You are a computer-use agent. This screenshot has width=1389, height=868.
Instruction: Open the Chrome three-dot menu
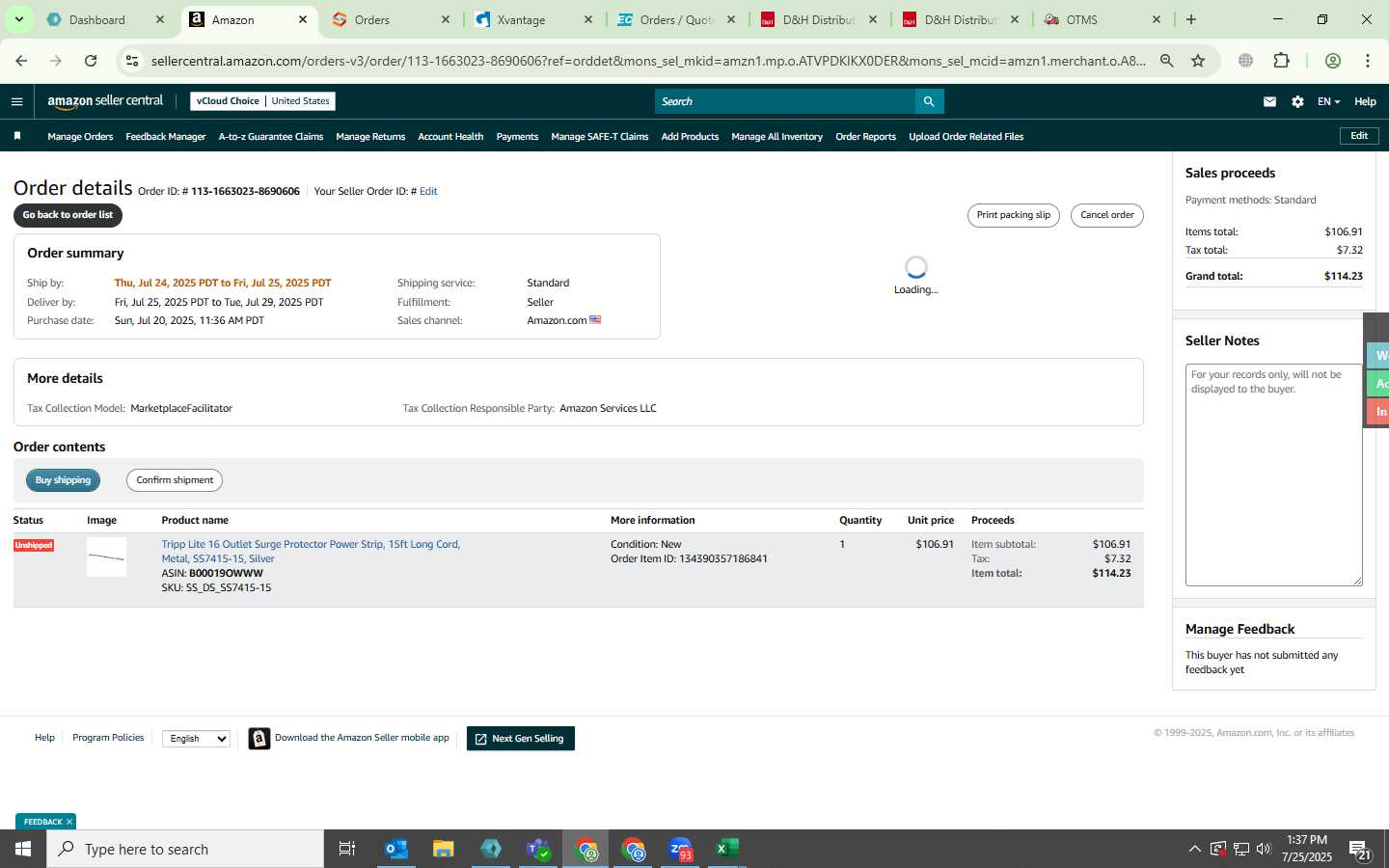pos(1368,61)
